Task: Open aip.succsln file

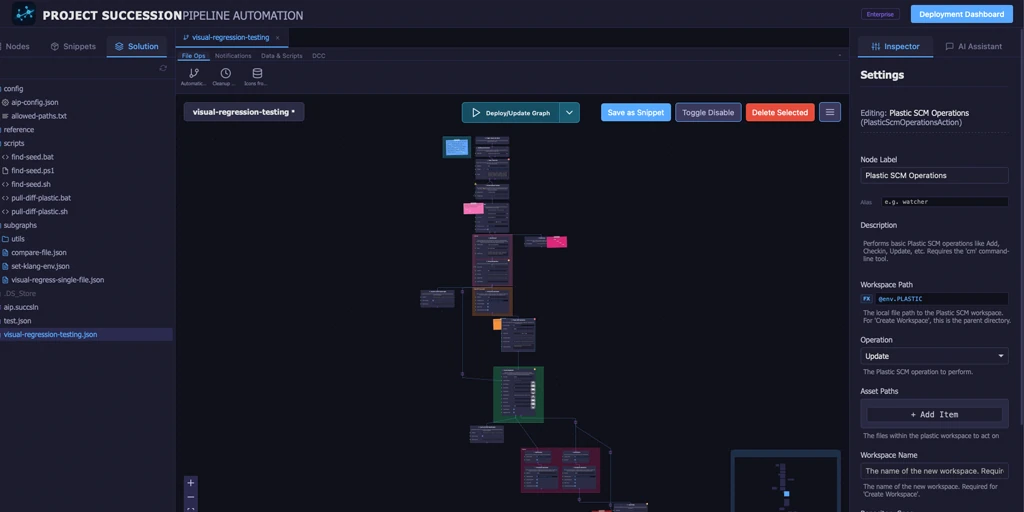Action: [x=22, y=307]
